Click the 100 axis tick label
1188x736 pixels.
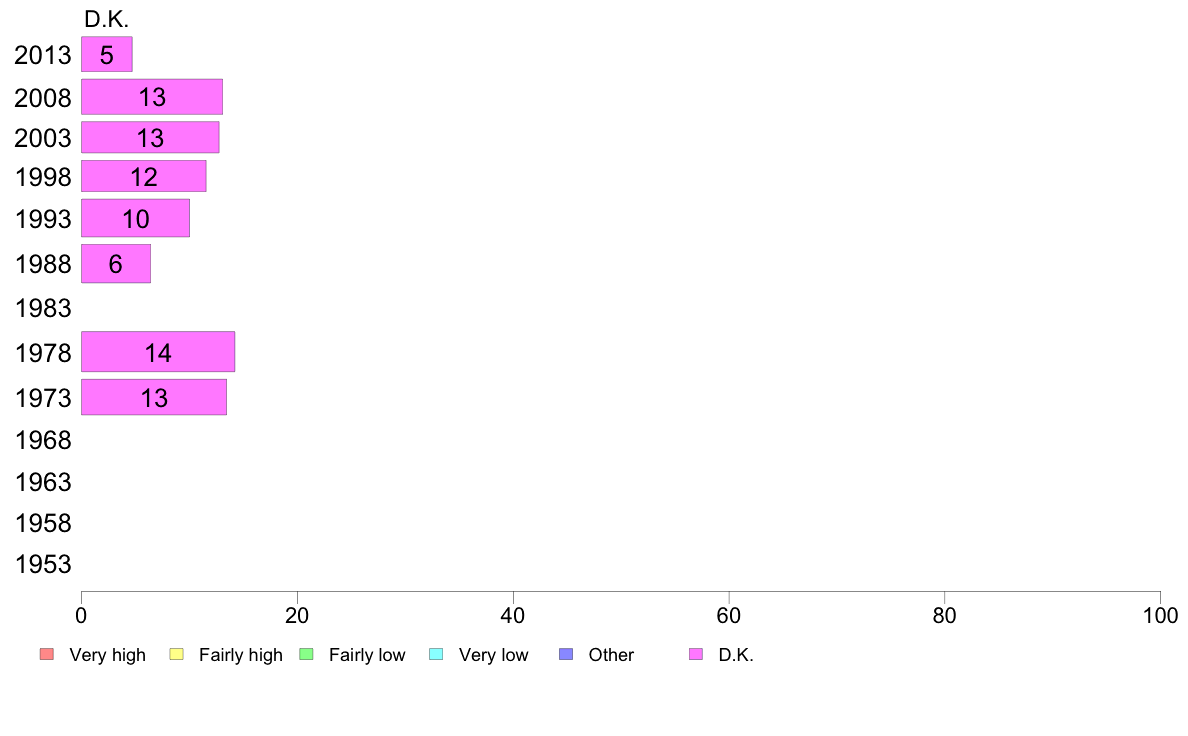(x=1160, y=615)
